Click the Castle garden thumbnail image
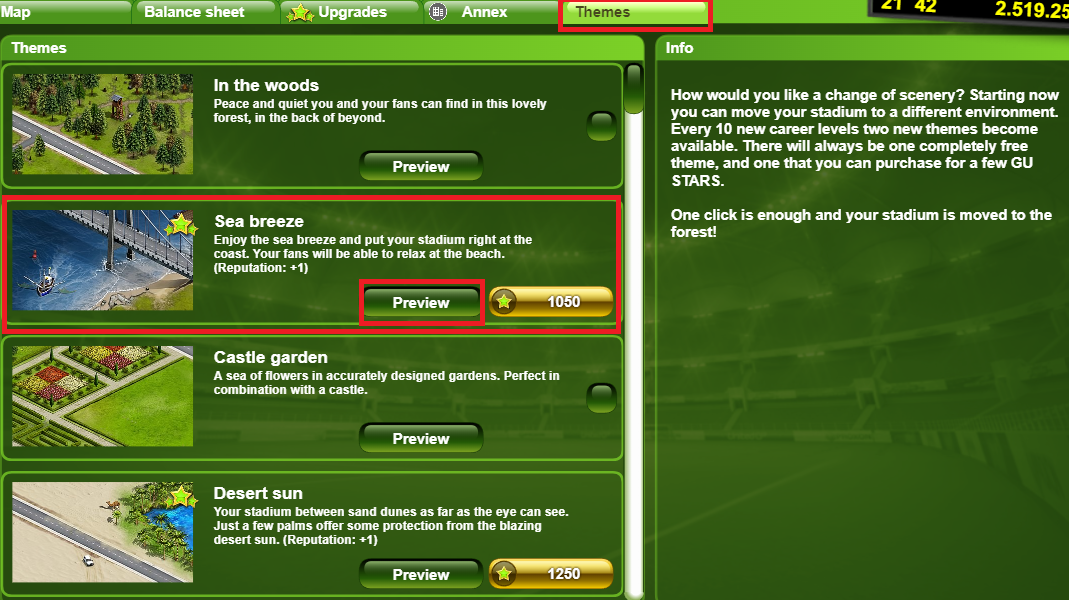Image resolution: width=1069 pixels, height=600 pixels. point(102,396)
